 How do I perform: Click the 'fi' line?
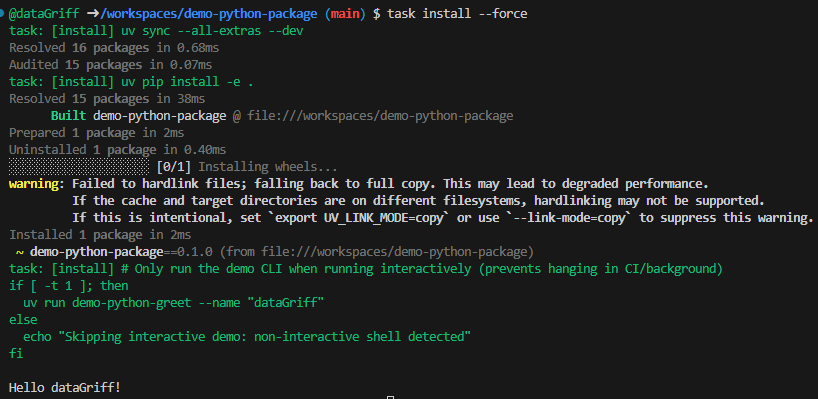click(x=16, y=354)
